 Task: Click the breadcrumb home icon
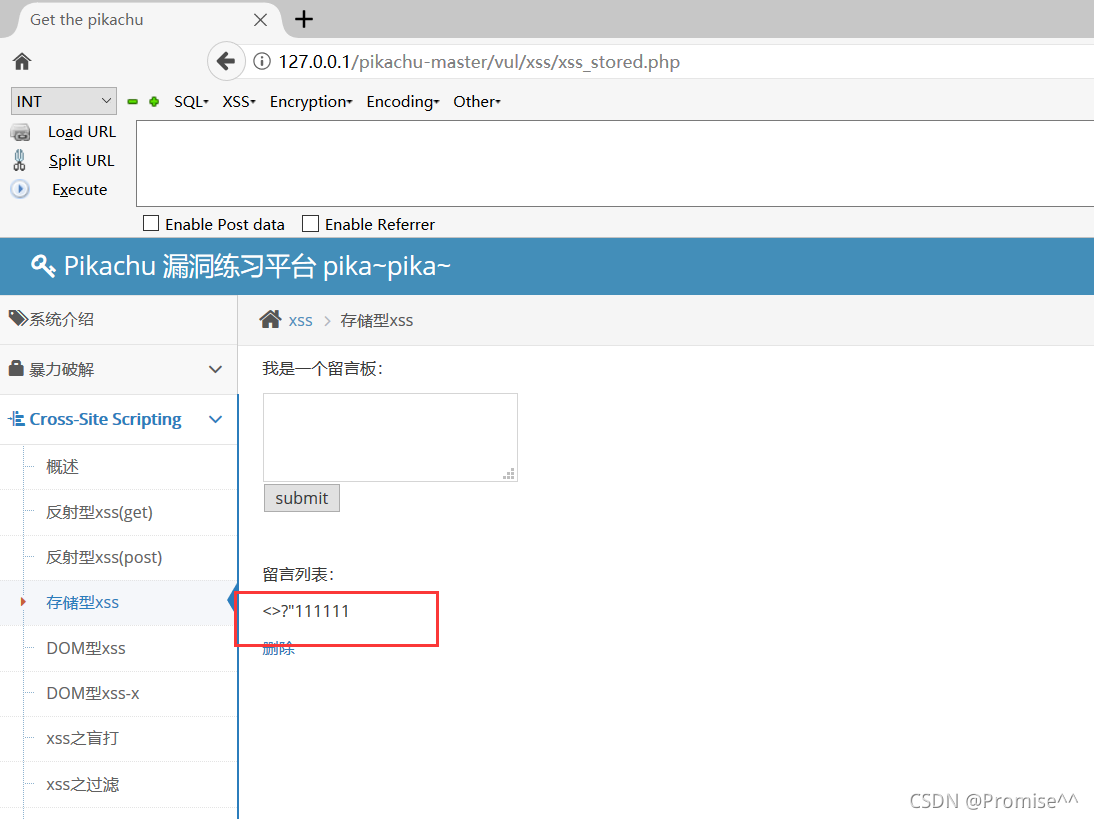click(270, 320)
